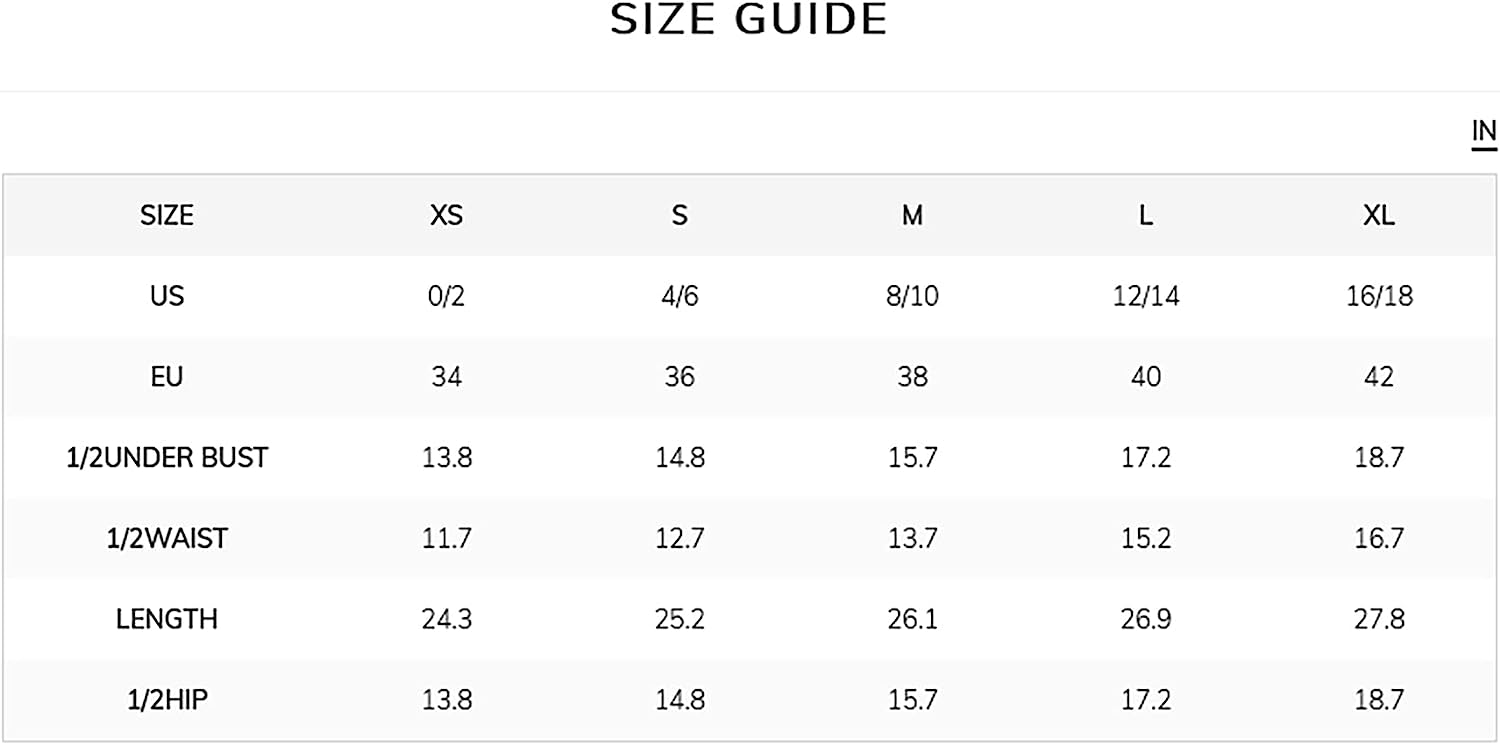Click the 1/2HIP row label
This screenshot has height=745, width=1500.
(x=167, y=700)
